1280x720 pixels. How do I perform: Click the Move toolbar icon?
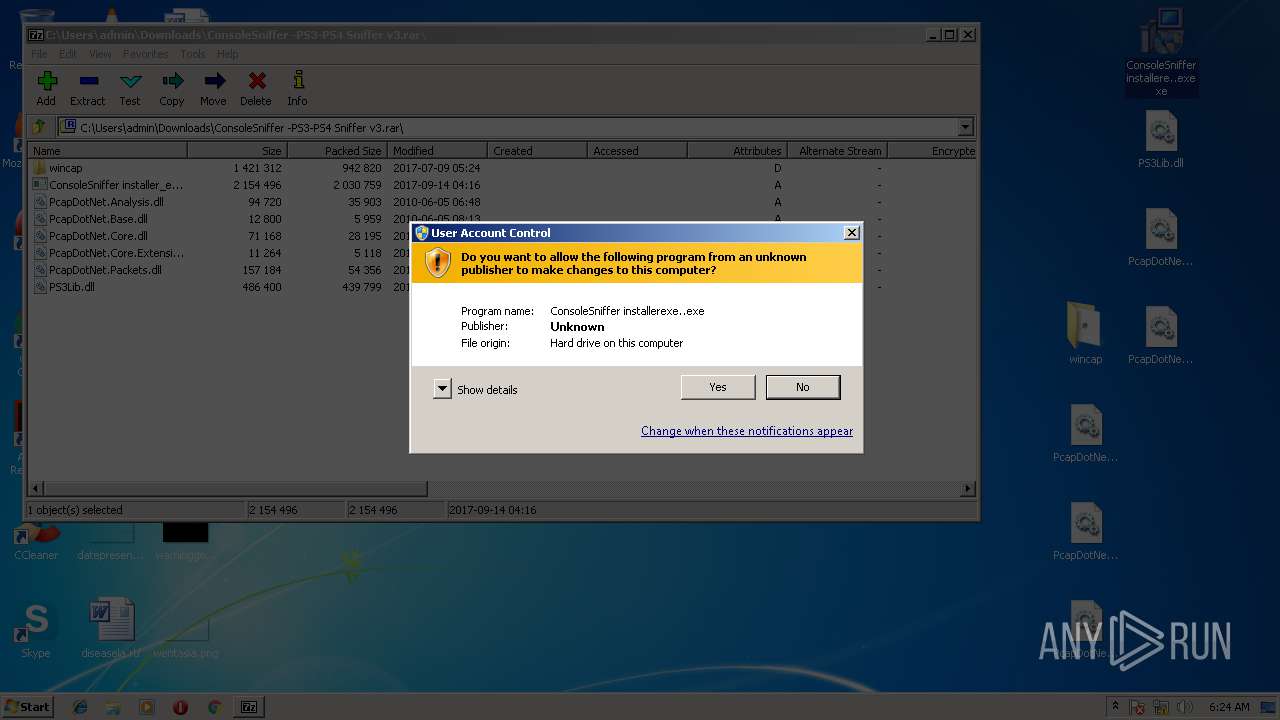[x=214, y=81]
